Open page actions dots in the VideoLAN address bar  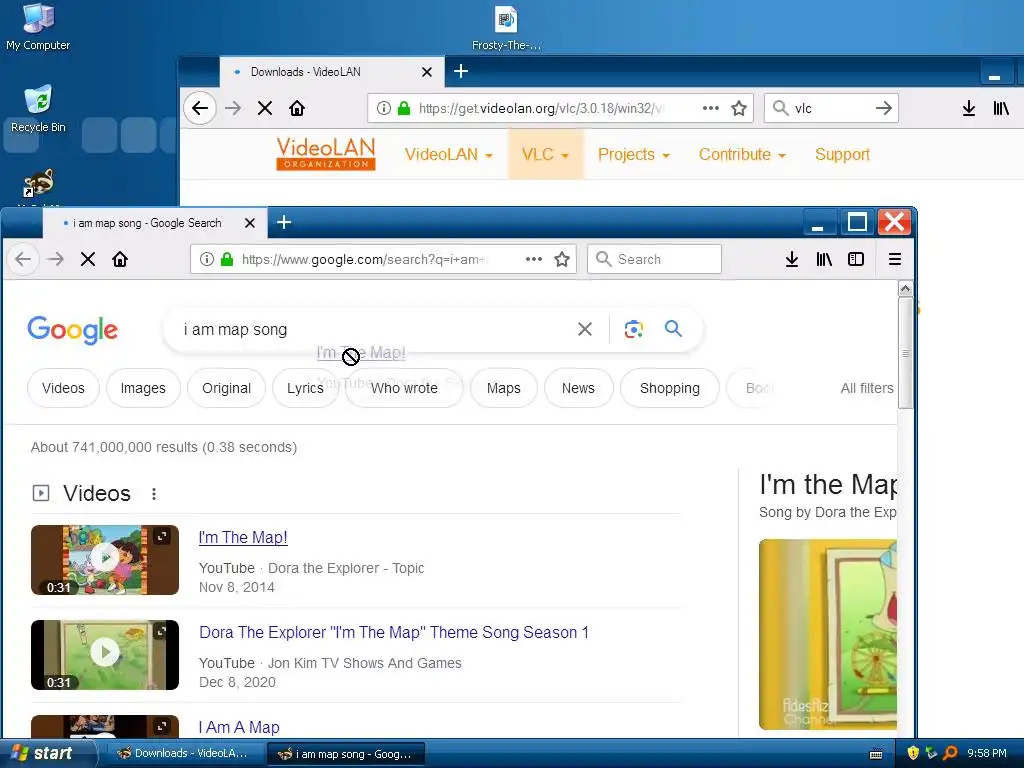[x=711, y=108]
